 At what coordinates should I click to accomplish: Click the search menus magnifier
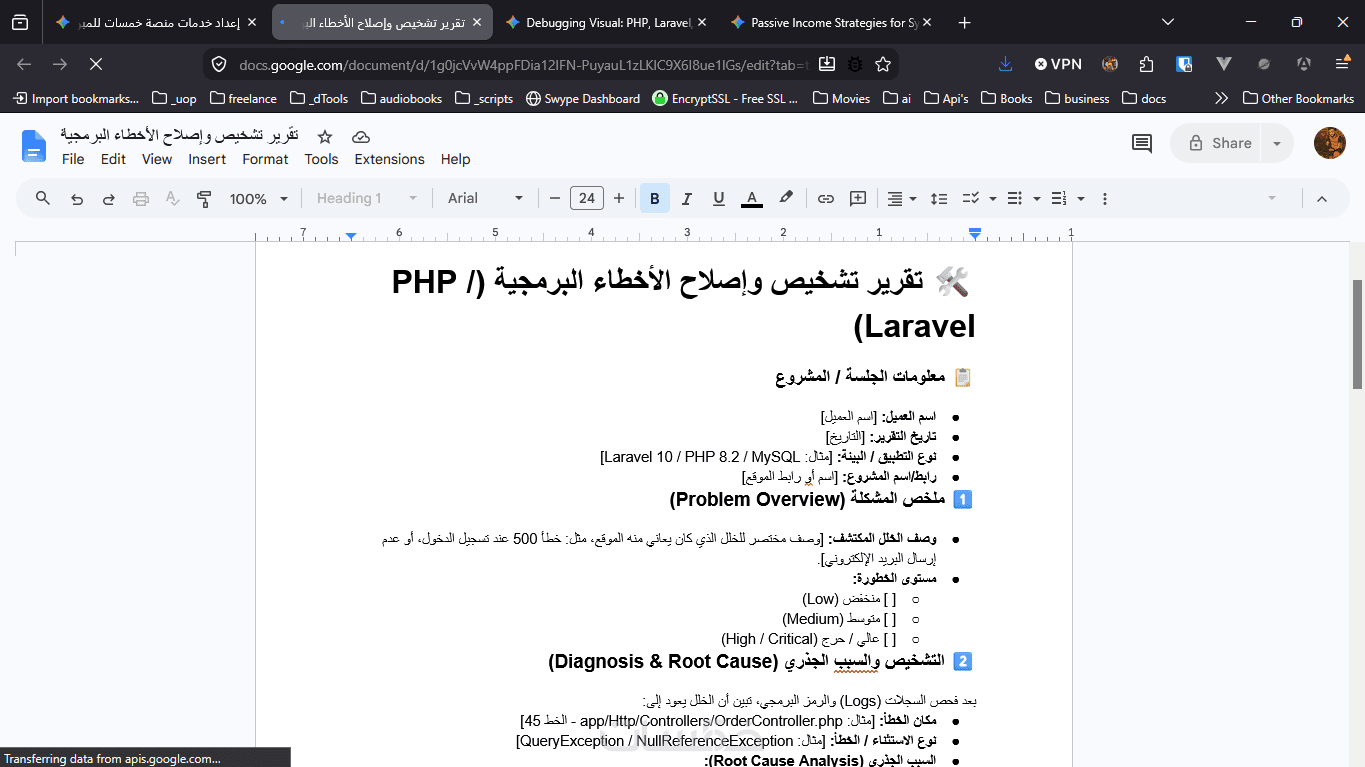tap(43, 198)
